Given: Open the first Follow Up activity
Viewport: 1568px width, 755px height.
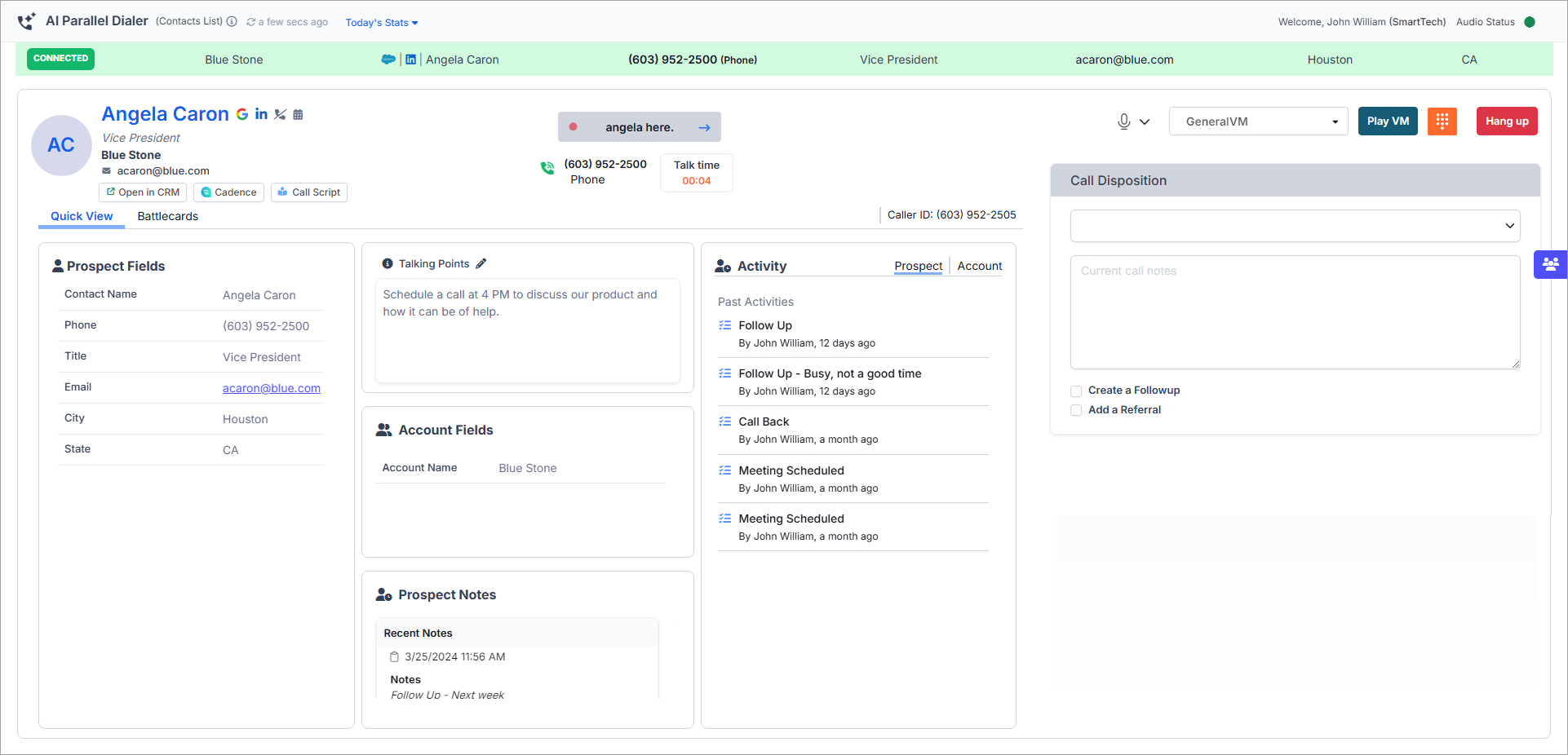Looking at the screenshot, I should tap(765, 325).
